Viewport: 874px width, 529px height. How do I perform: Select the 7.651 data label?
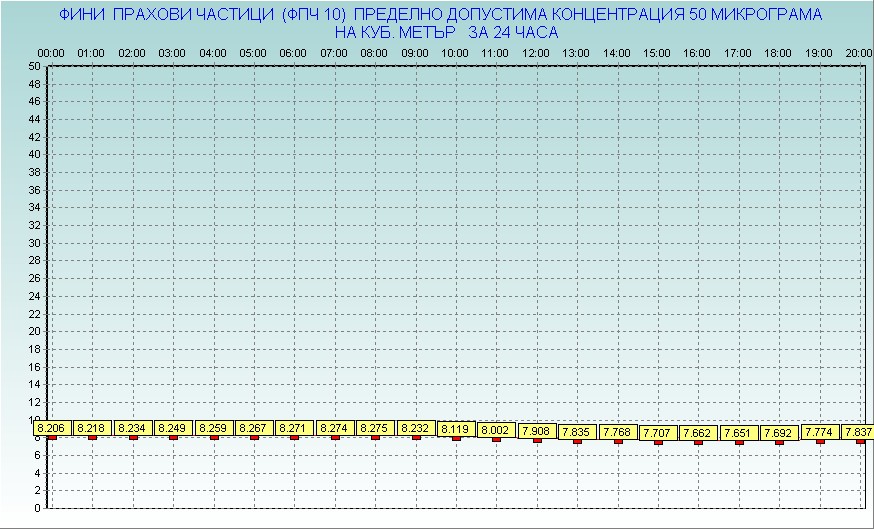coord(739,433)
